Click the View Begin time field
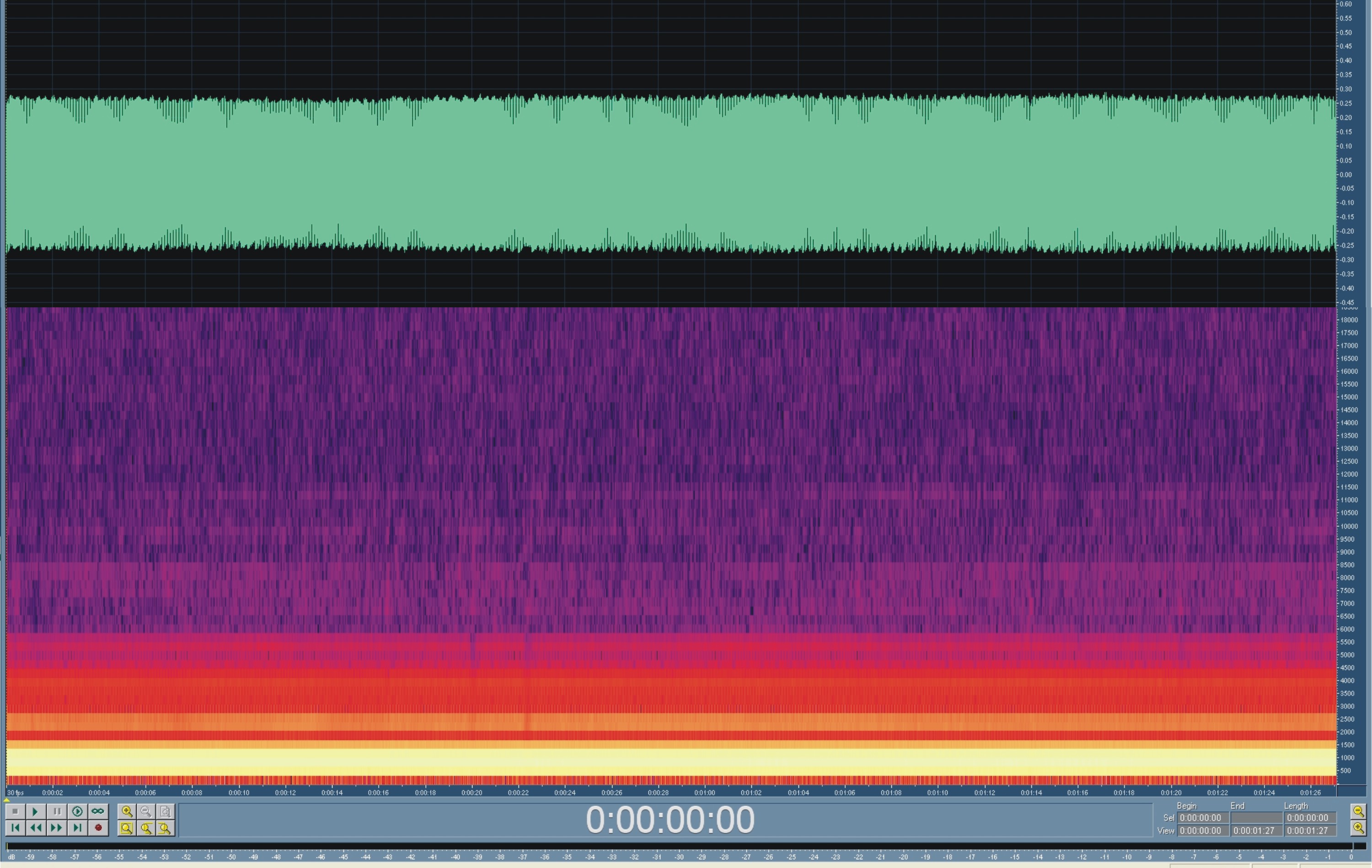1372x868 pixels. coord(1203,831)
